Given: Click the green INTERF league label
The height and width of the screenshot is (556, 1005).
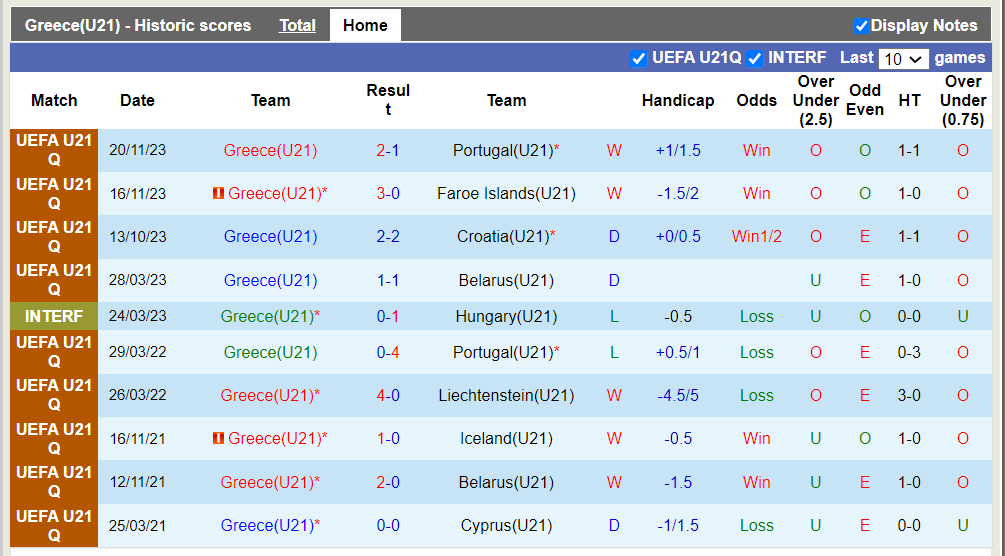Looking at the screenshot, I should pos(54,317).
